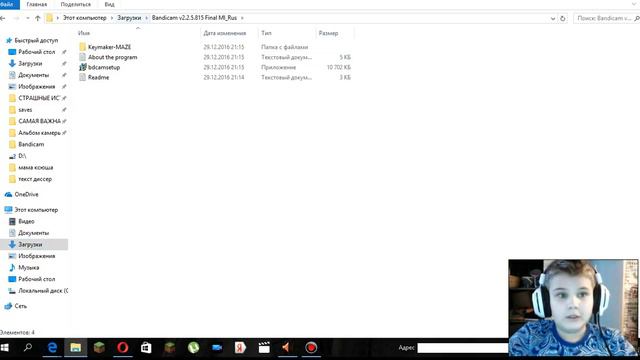
Task: Sort by Размер column header
Action: (x=328, y=33)
